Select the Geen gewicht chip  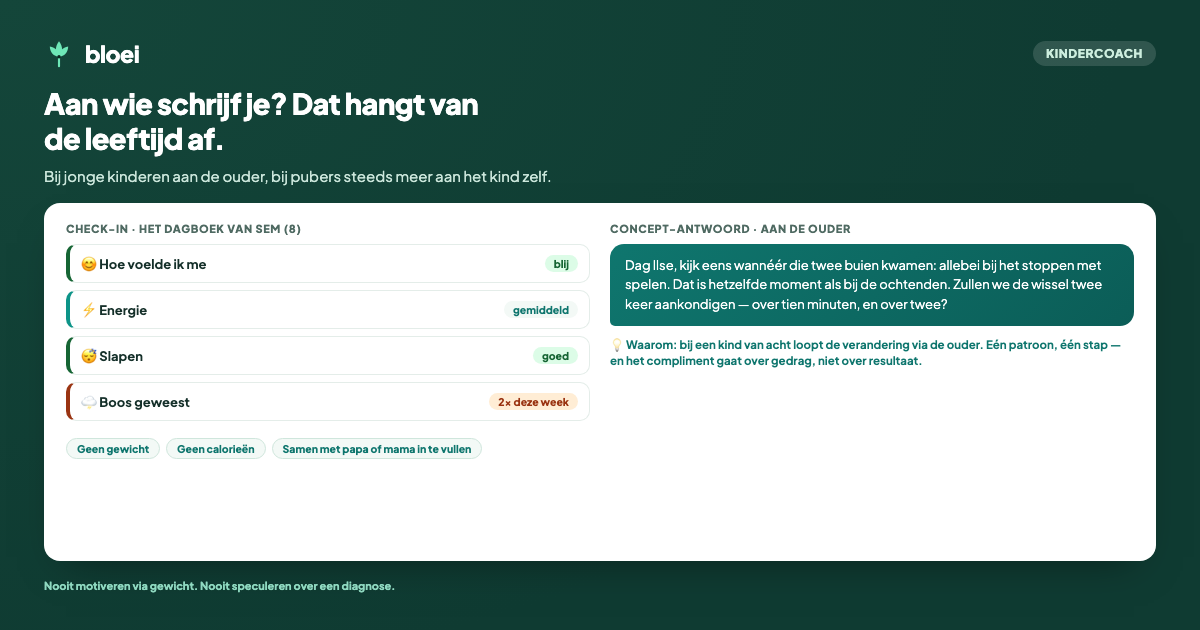pyautogui.click(x=113, y=449)
